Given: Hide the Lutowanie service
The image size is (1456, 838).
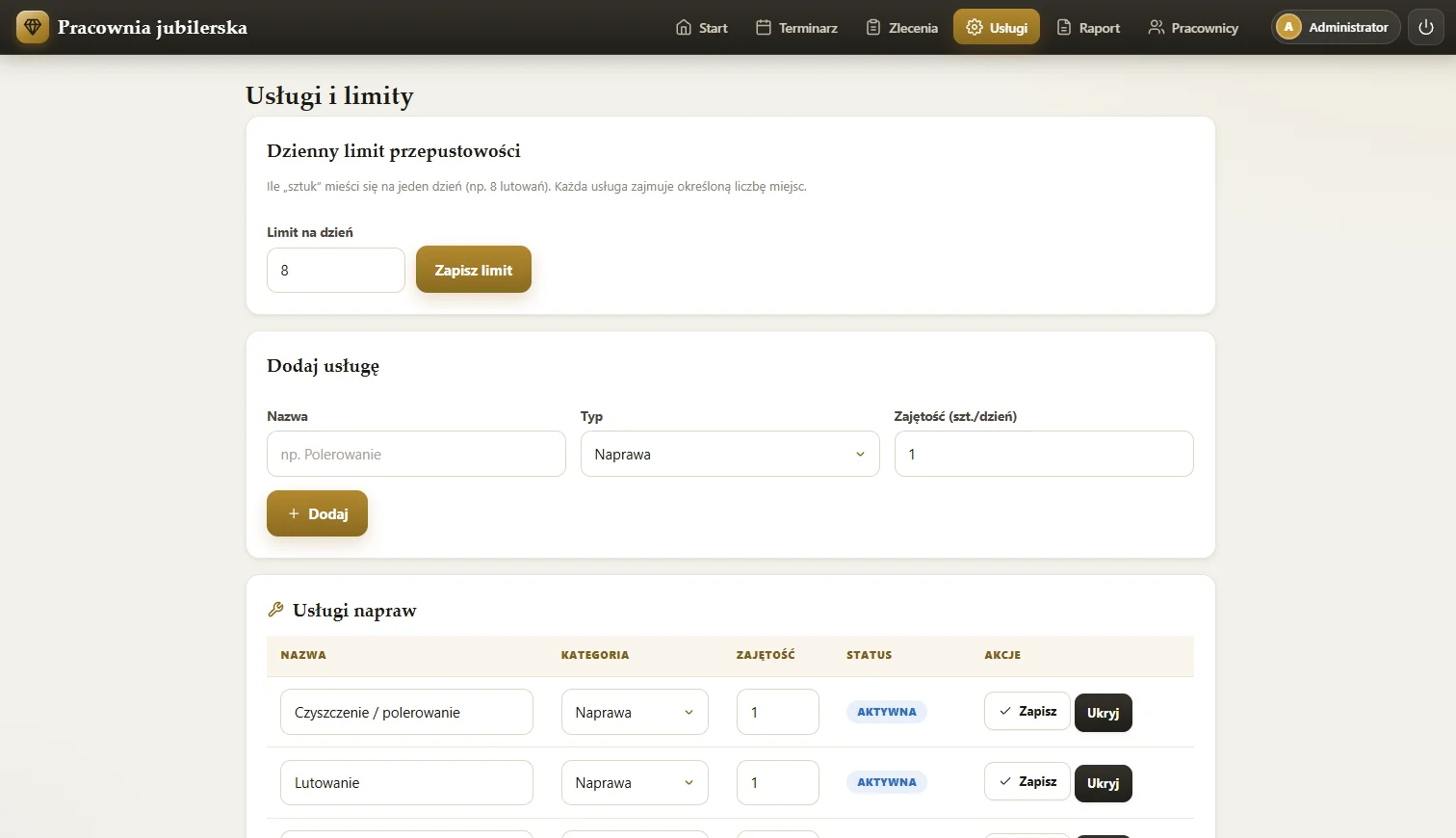Looking at the screenshot, I should pos(1104,783).
